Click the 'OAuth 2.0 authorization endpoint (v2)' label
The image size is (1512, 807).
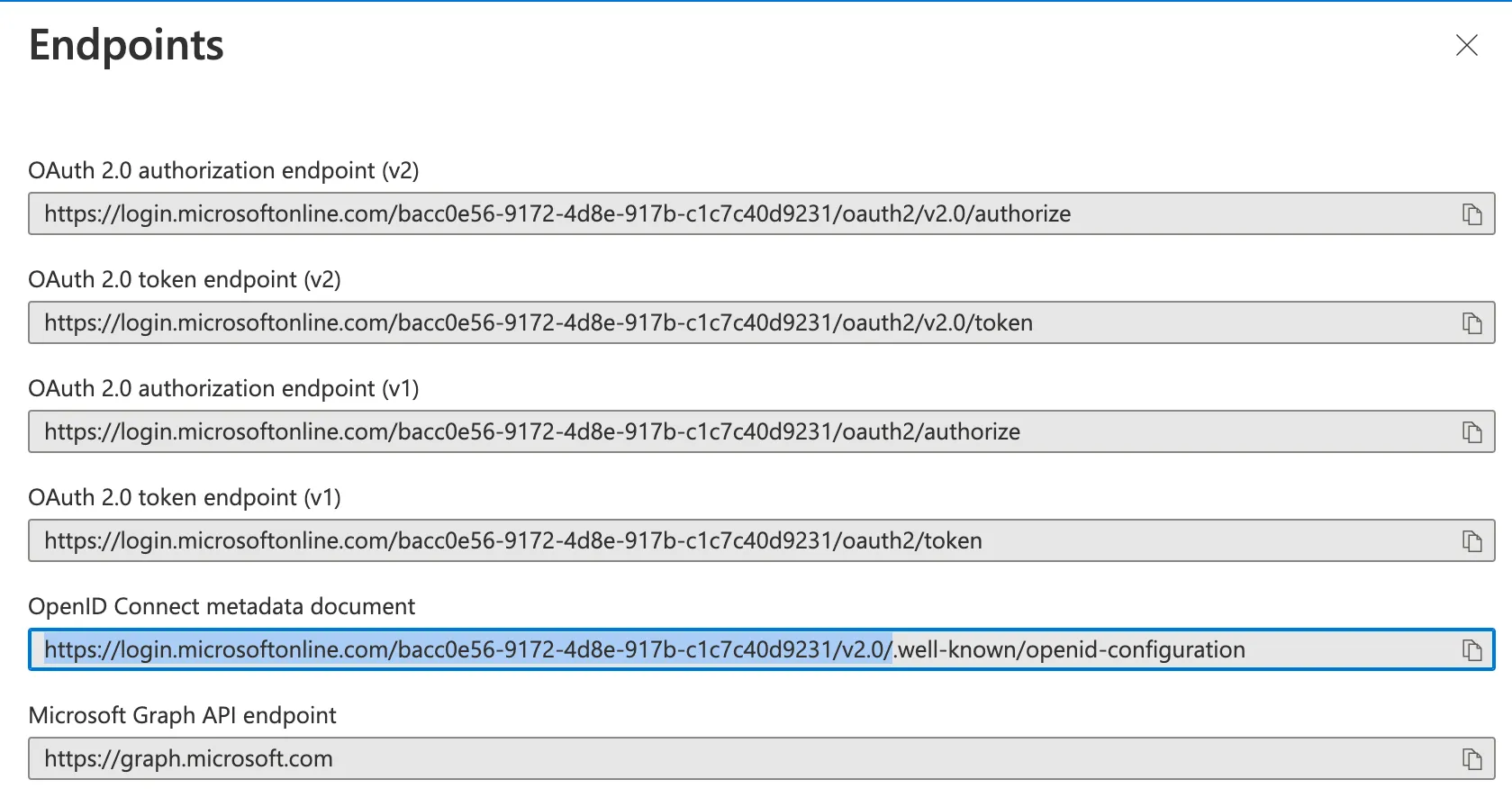click(x=223, y=170)
